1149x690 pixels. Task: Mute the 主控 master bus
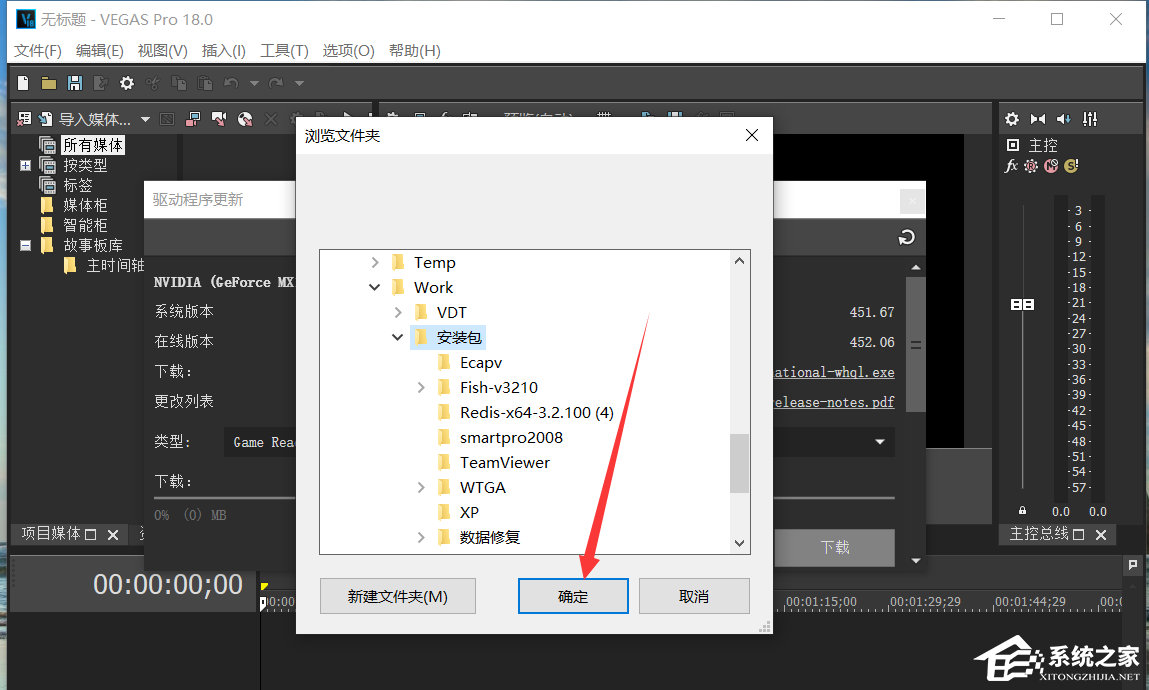pyautogui.click(x=1051, y=166)
